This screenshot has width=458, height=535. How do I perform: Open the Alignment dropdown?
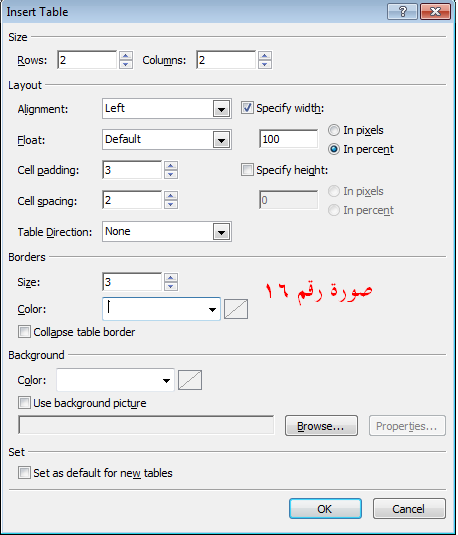click(x=221, y=109)
